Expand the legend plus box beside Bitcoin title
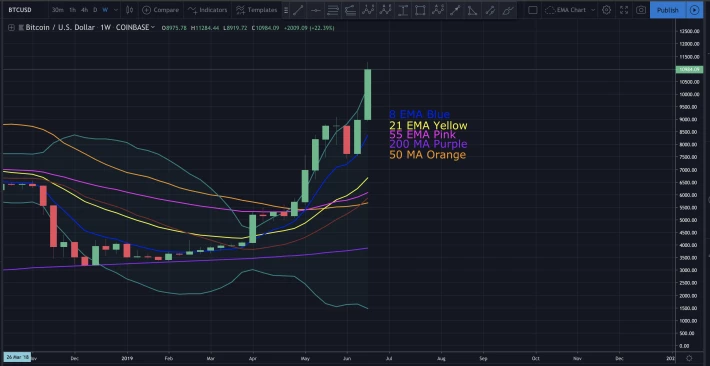710x366 pixels. (x=11, y=28)
